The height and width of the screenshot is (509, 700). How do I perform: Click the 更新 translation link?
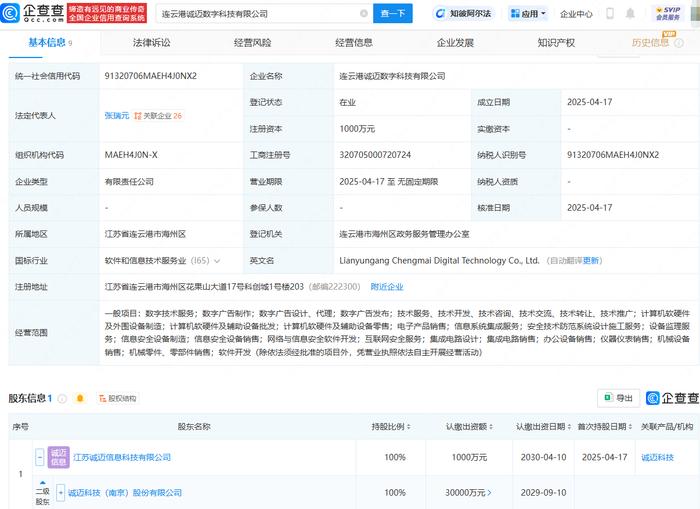[x=591, y=261]
